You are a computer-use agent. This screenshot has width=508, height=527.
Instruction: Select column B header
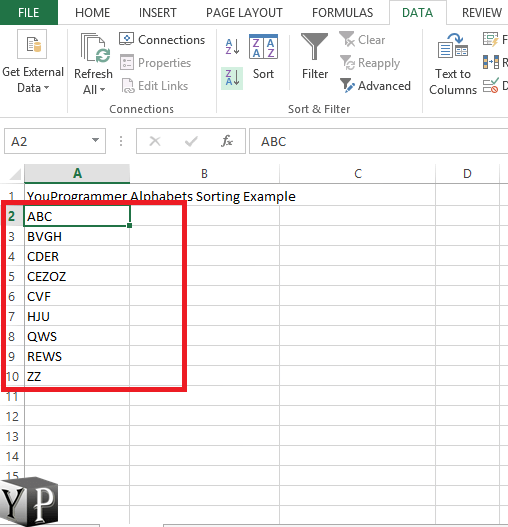coord(204,173)
